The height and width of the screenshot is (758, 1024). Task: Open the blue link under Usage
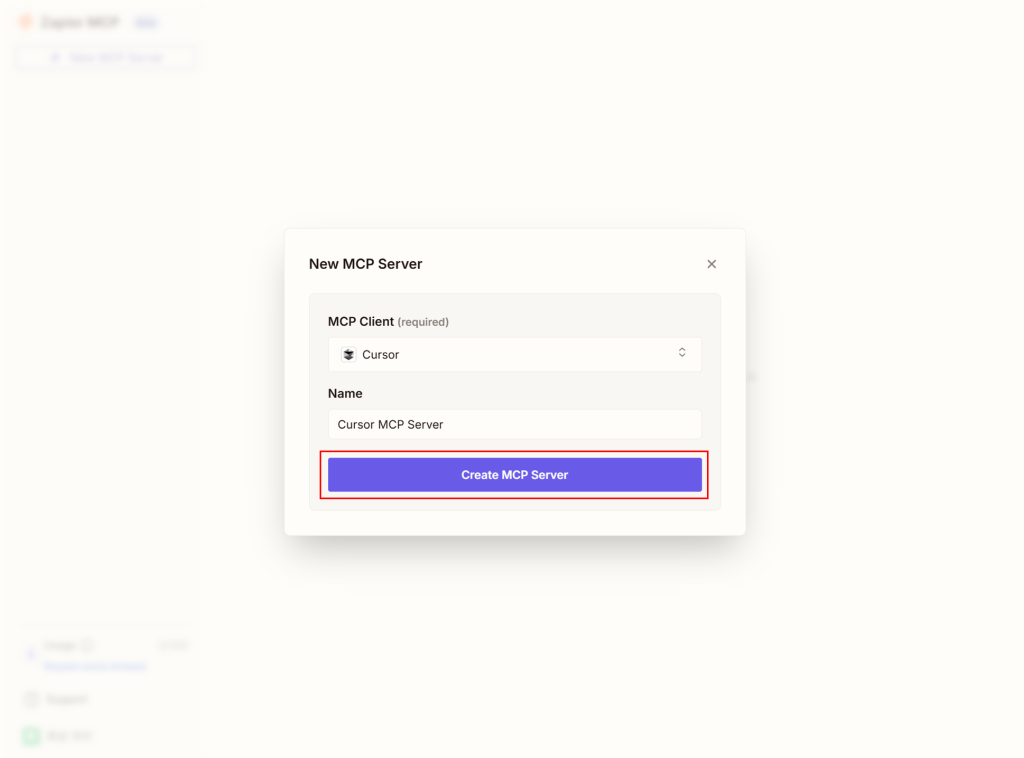click(95, 666)
